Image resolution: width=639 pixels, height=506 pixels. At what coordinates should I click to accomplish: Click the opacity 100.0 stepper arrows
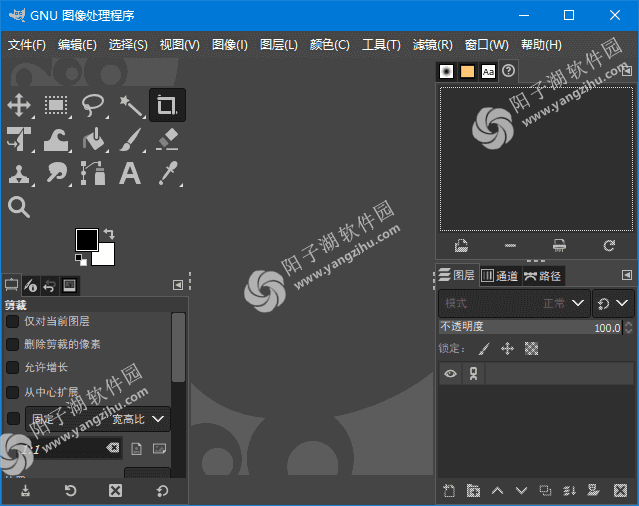pos(628,327)
